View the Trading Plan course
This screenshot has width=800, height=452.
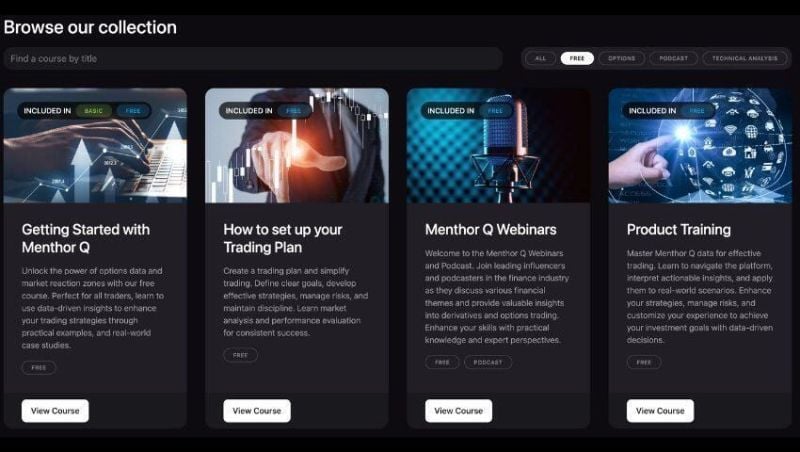(x=257, y=411)
